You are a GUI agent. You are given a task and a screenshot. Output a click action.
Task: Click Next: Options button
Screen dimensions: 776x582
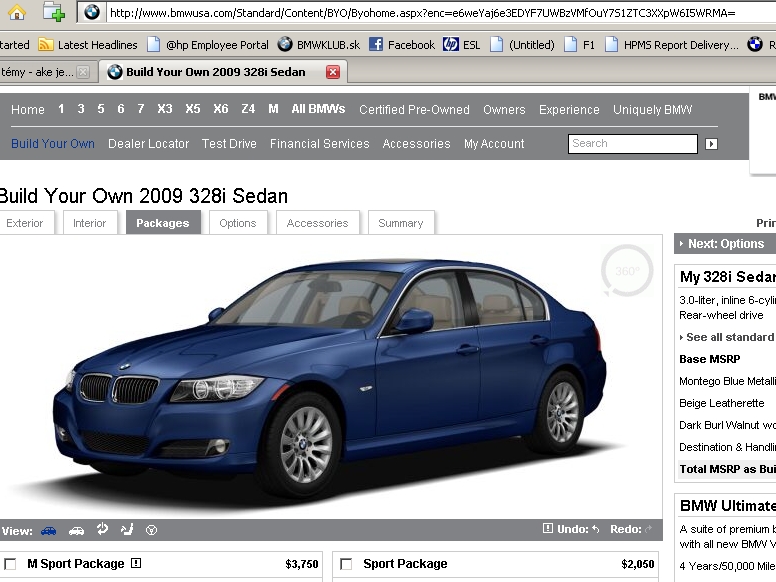point(725,243)
